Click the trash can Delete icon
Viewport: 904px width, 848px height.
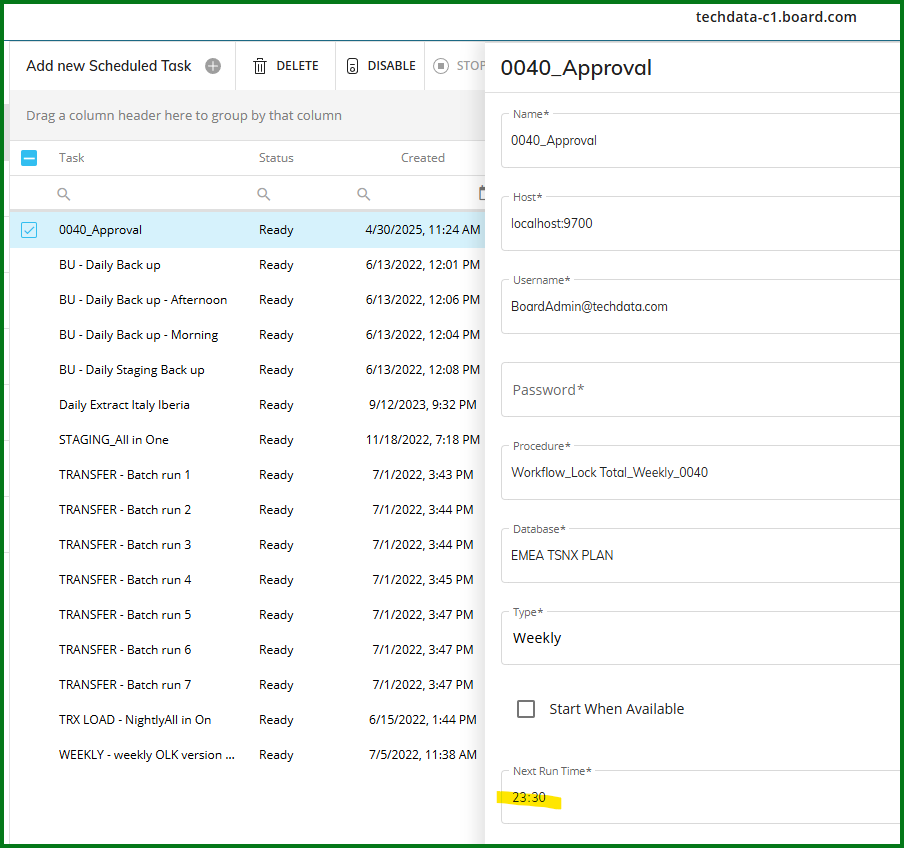pyautogui.click(x=260, y=66)
